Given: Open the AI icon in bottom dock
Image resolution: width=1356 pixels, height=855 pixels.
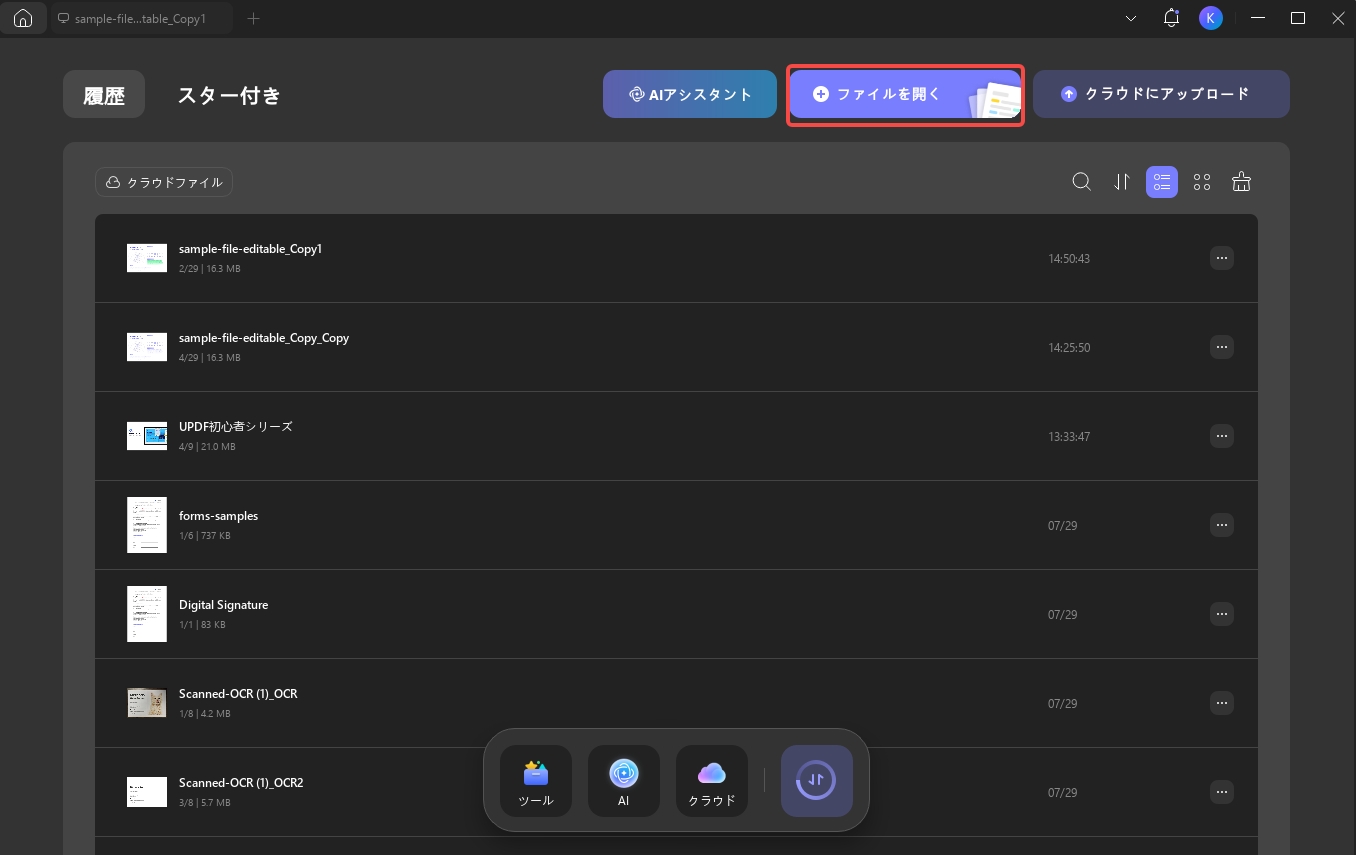Looking at the screenshot, I should tap(624, 781).
